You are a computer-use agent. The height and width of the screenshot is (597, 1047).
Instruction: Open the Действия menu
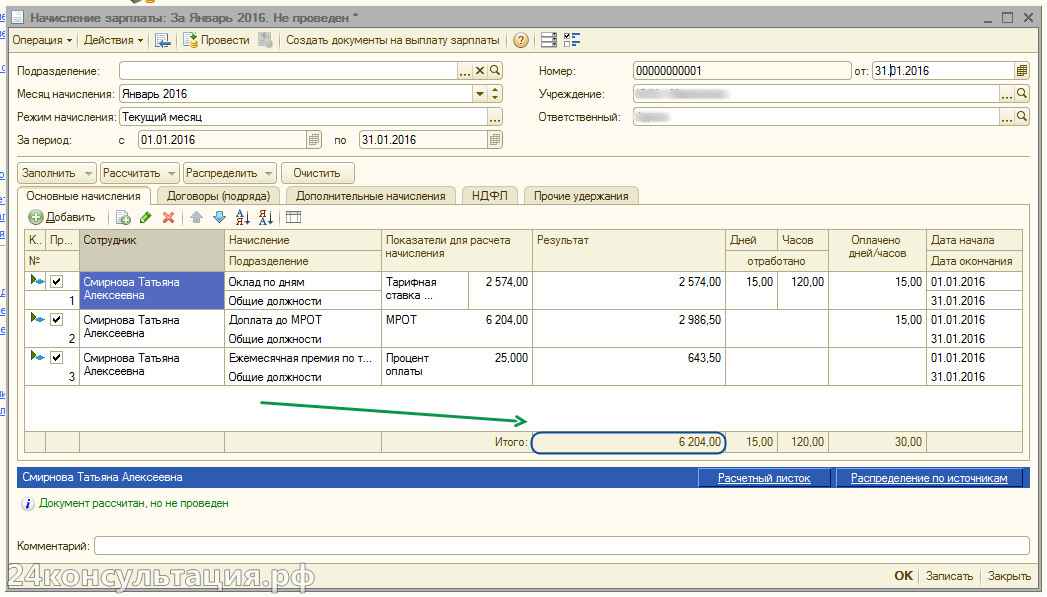coord(113,41)
